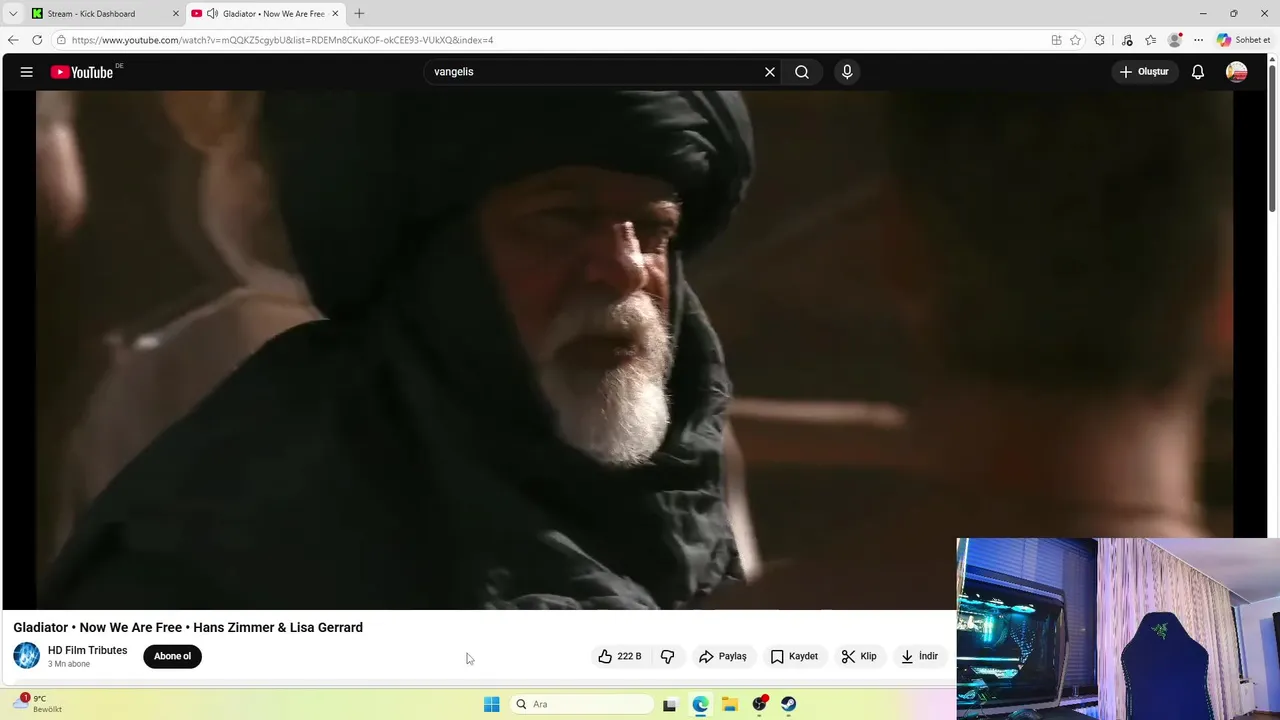Open Microsoft Edge from the taskbar
This screenshot has height=720, width=1280.
700,704
